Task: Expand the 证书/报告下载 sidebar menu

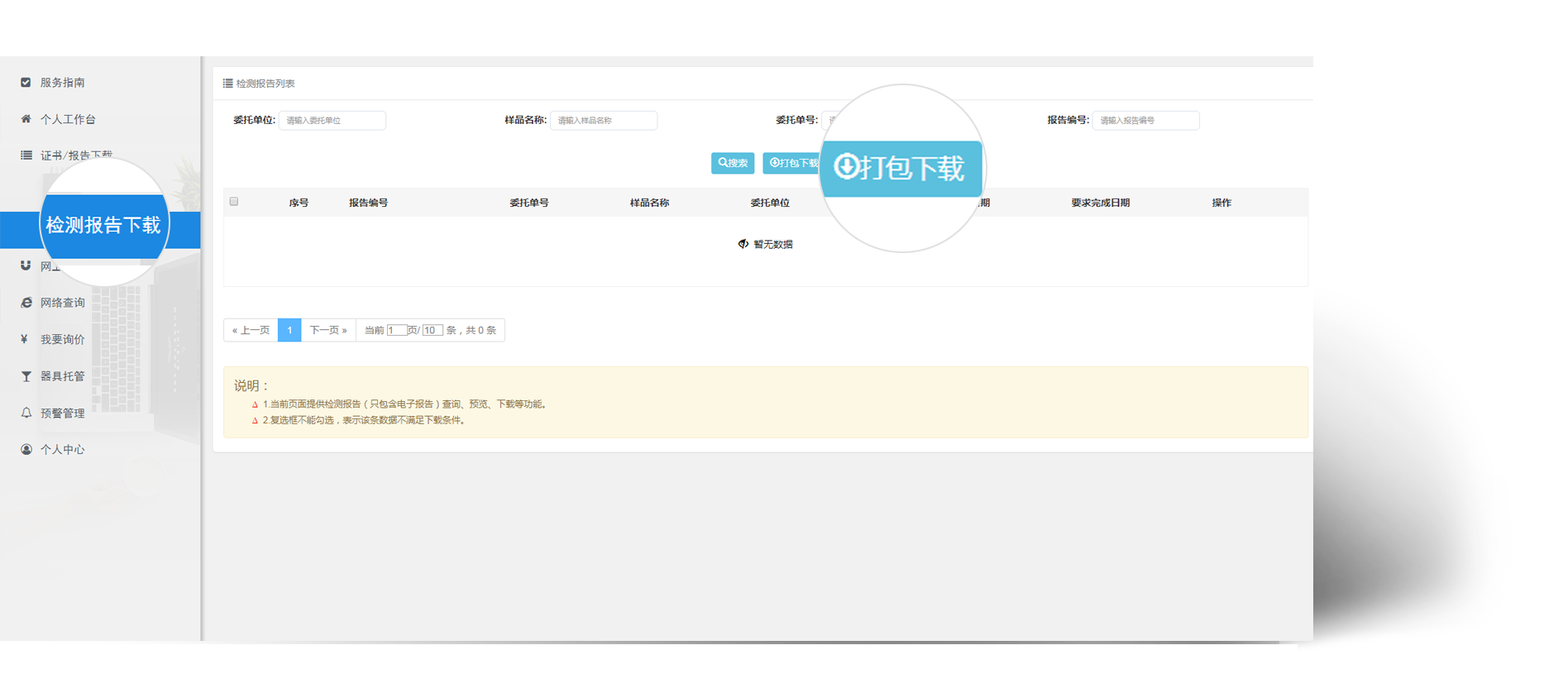Action: tap(76, 155)
